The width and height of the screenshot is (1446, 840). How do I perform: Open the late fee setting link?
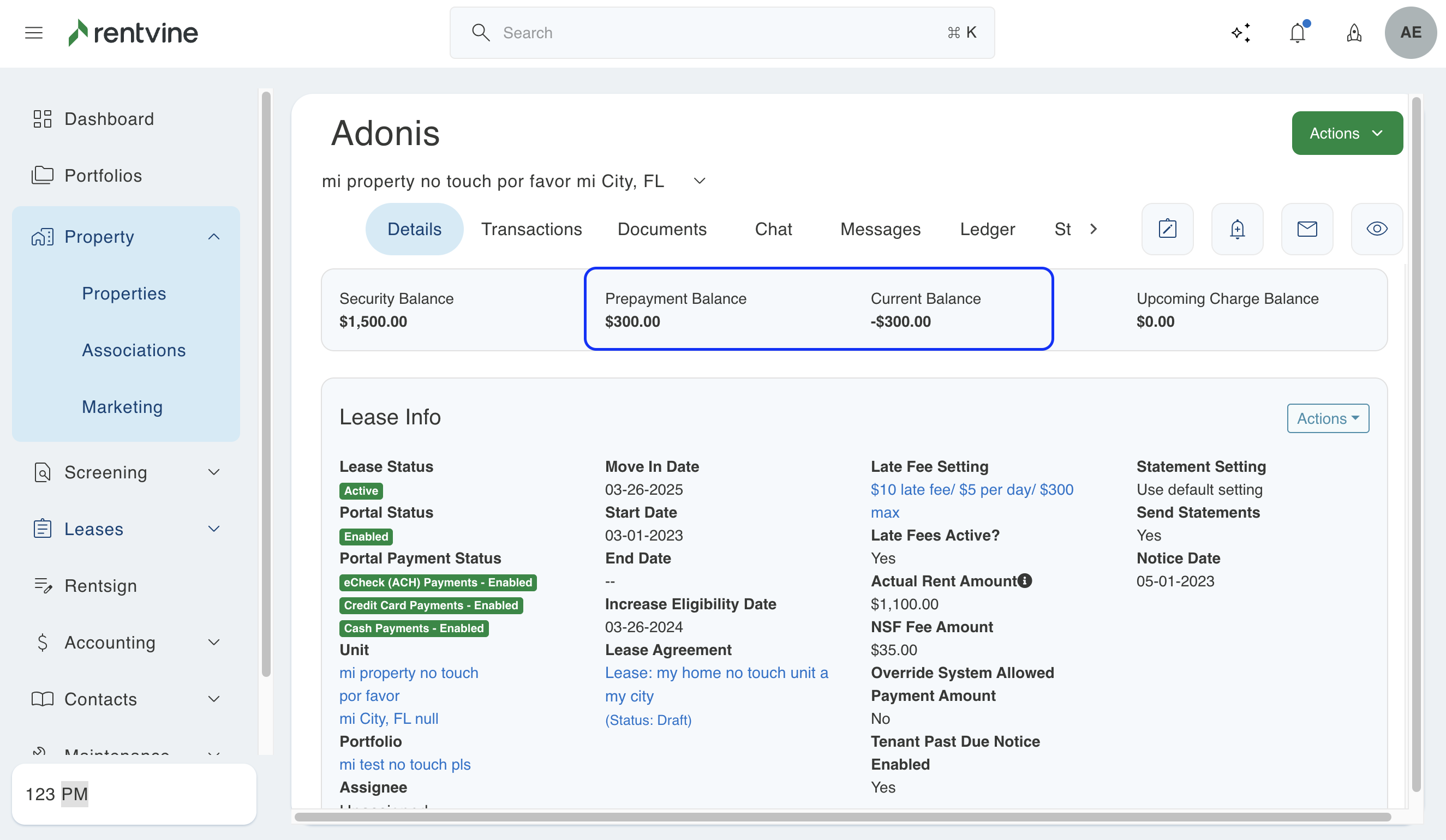point(971,489)
